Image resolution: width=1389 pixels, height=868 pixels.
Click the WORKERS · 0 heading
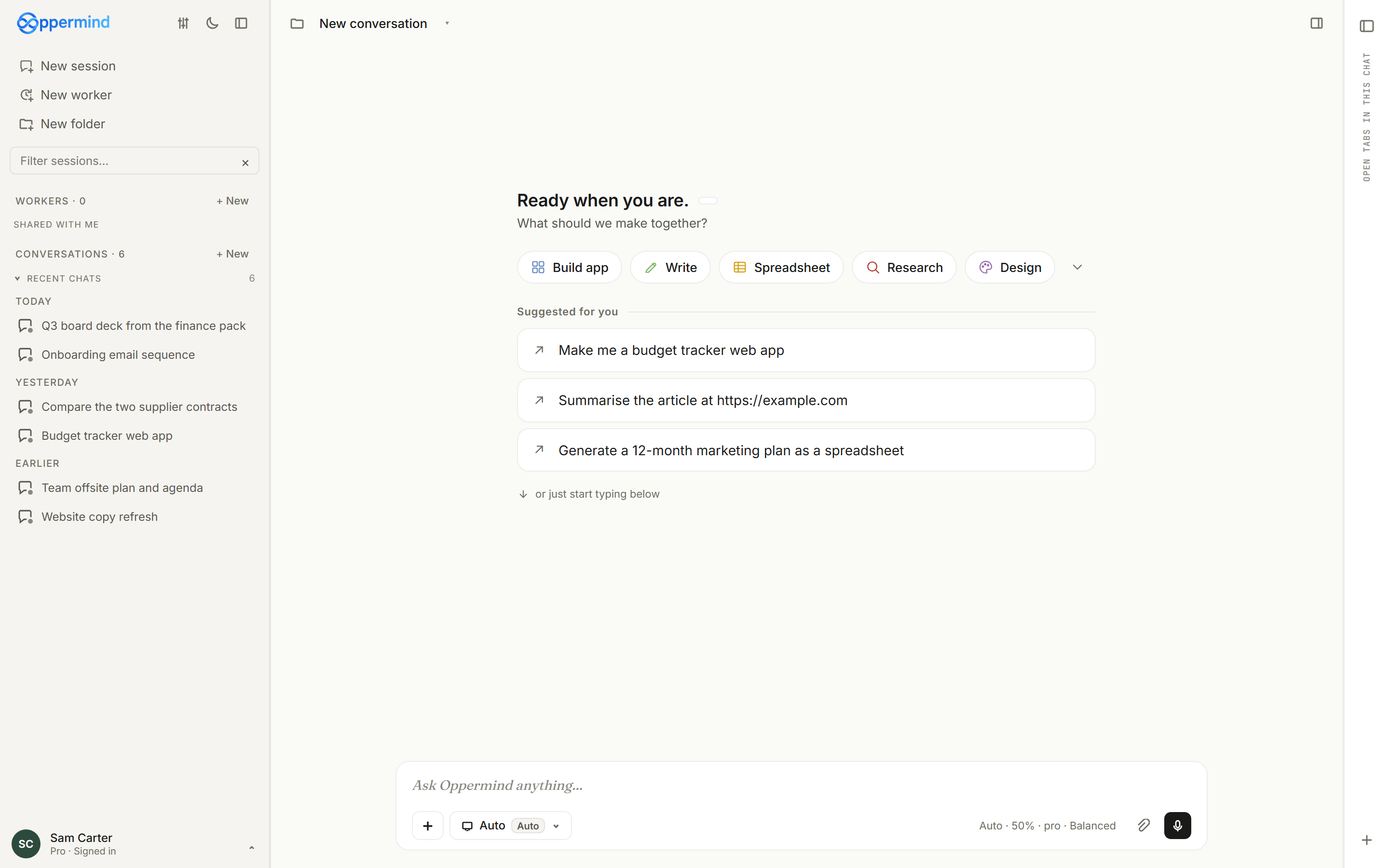point(51,201)
